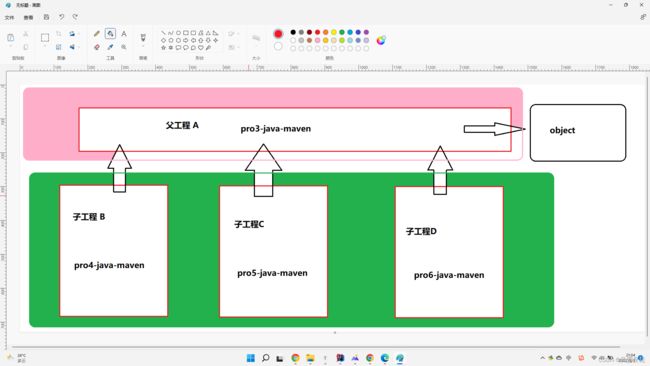Click the Undo arrow
This screenshot has width=650, height=366.
61,17
